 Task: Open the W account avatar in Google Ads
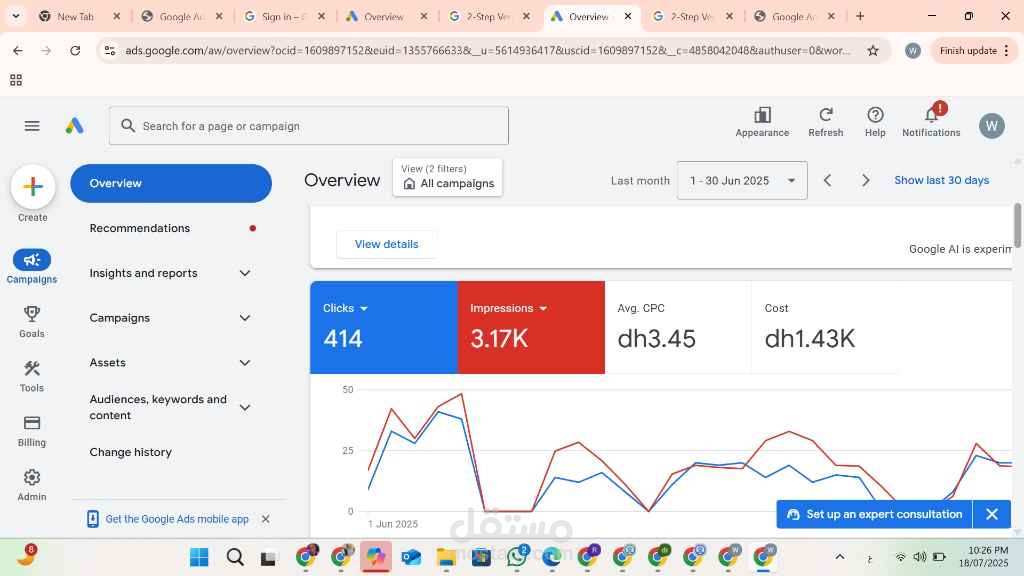coord(991,126)
